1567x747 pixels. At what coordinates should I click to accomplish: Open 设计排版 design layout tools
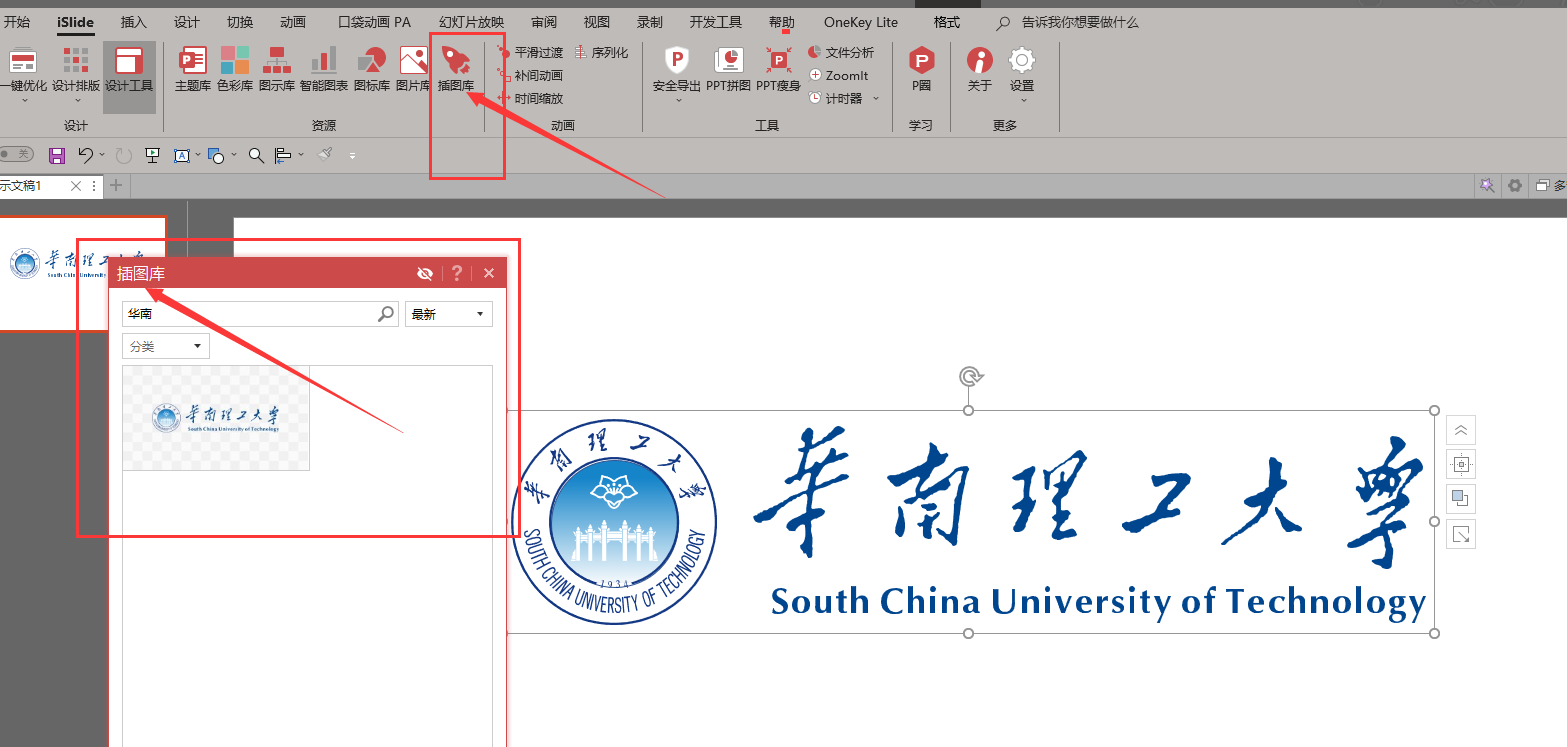tap(76, 73)
